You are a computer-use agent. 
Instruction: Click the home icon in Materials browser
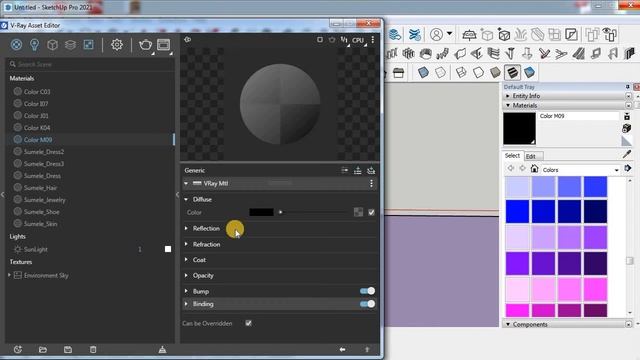pyautogui.click(x=534, y=169)
